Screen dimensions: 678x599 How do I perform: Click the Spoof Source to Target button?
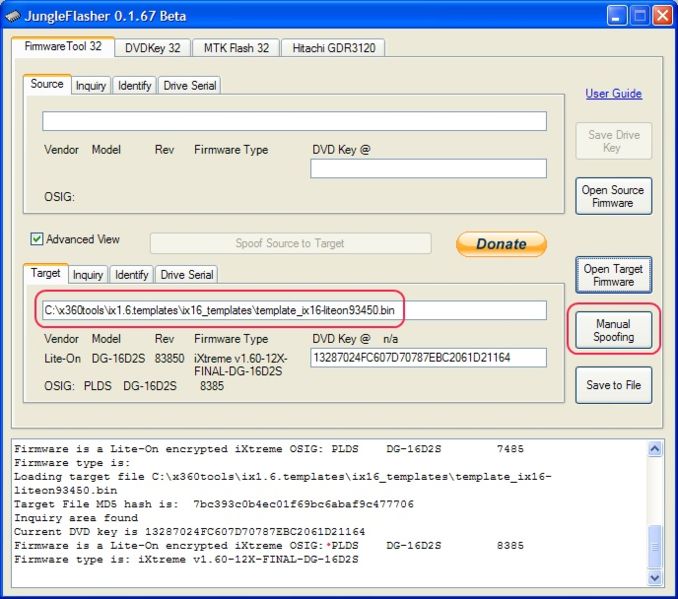coord(290,243)
